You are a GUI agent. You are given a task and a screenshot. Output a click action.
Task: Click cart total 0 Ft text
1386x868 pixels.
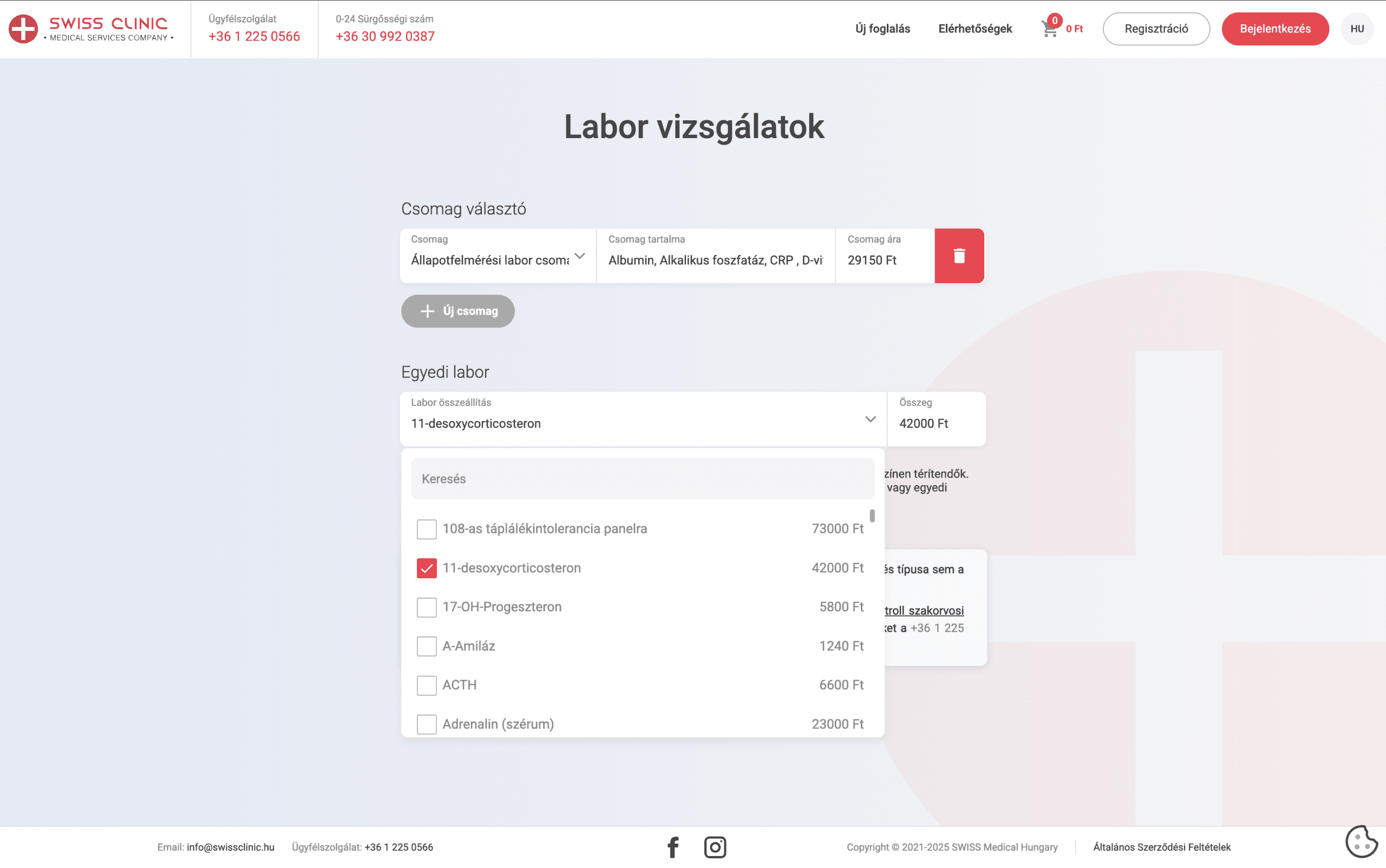pos(1074,29)
